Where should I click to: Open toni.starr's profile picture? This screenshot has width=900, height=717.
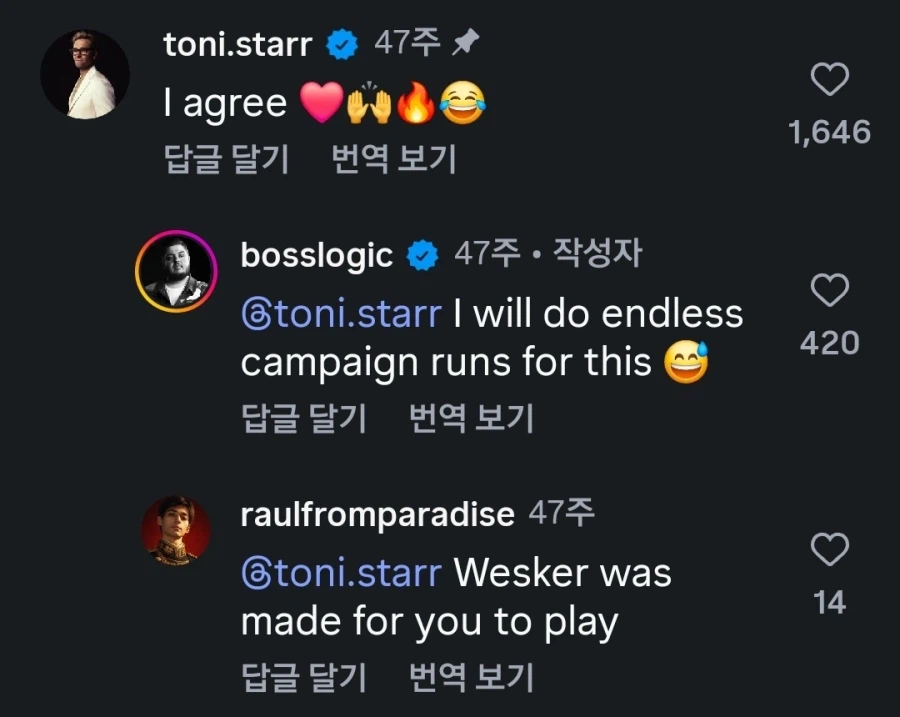[84, 74]
